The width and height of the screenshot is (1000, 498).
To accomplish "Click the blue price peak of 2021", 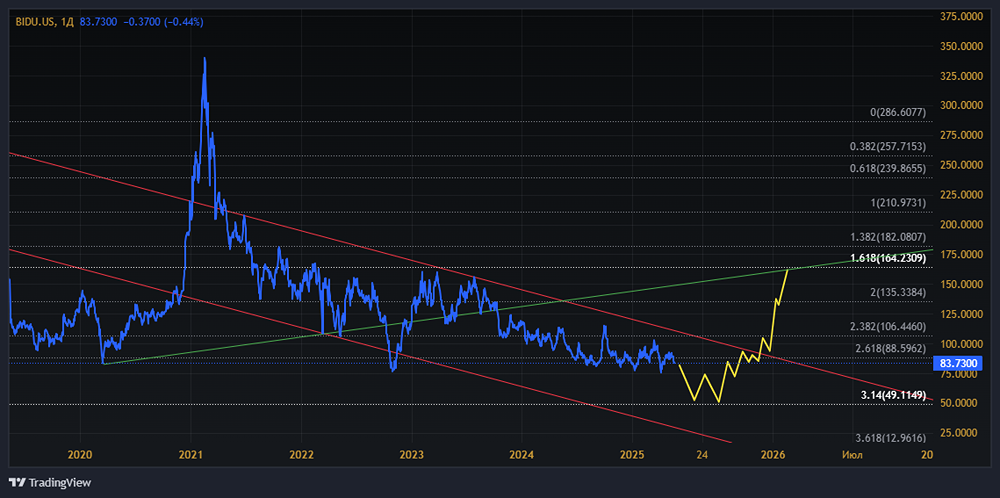I will (x=204, y=59).
